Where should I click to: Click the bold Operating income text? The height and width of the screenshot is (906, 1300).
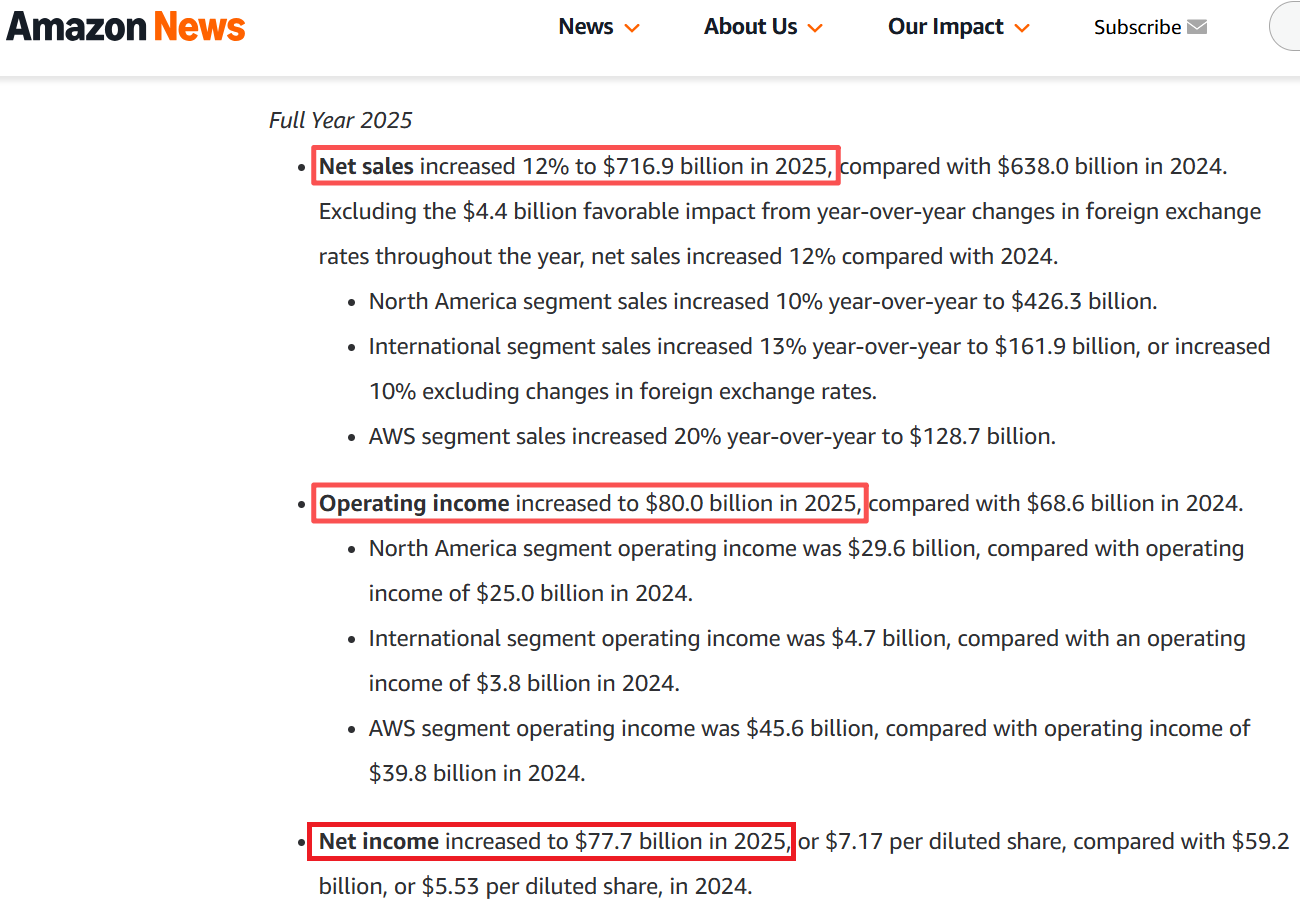point(414,503)
